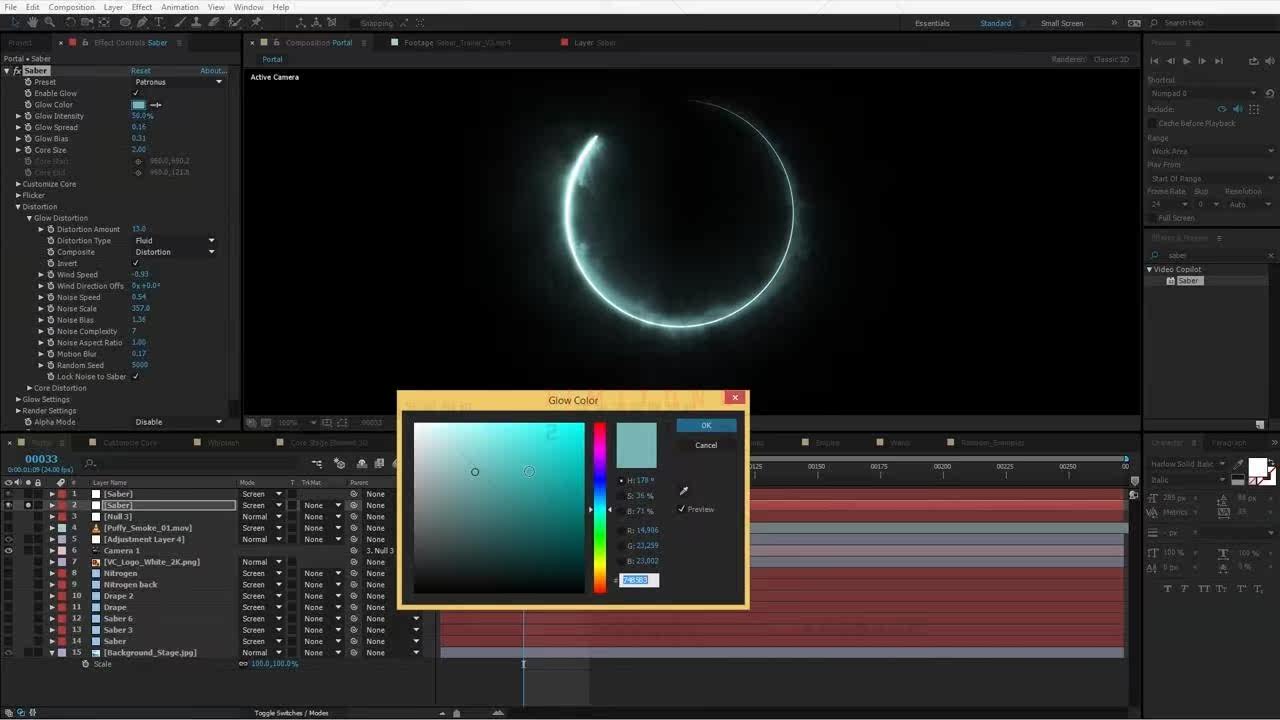
Task: Select the Pen tool
Action: [x=142, y=22]
